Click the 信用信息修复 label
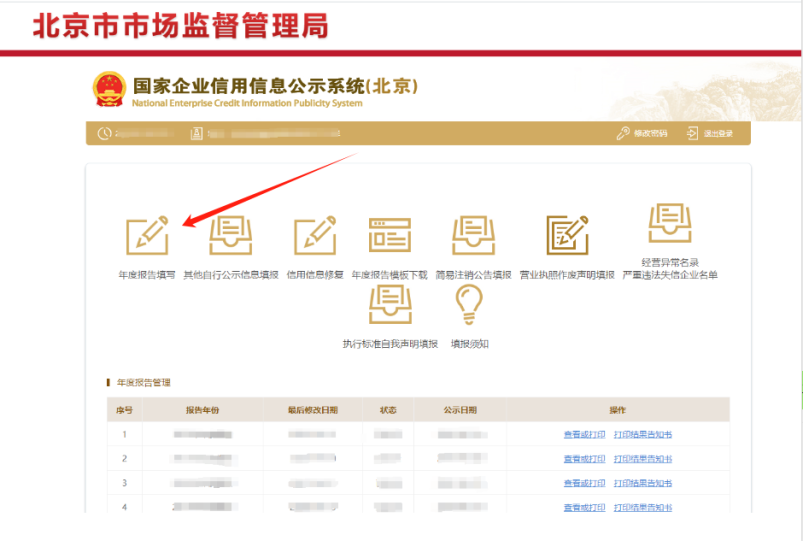The height and width of the screenshot is (541, 803). (x=315, y=275)
